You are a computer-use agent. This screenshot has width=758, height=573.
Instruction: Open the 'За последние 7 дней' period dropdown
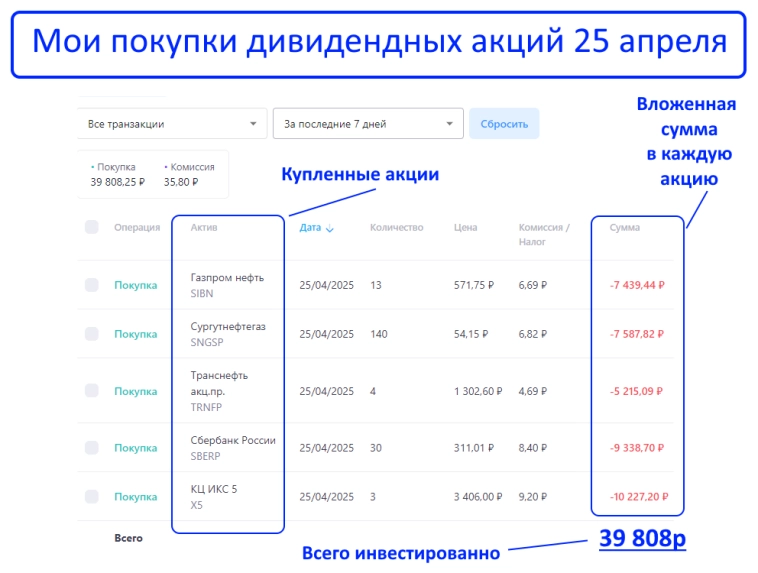click(x=368, y=124)
